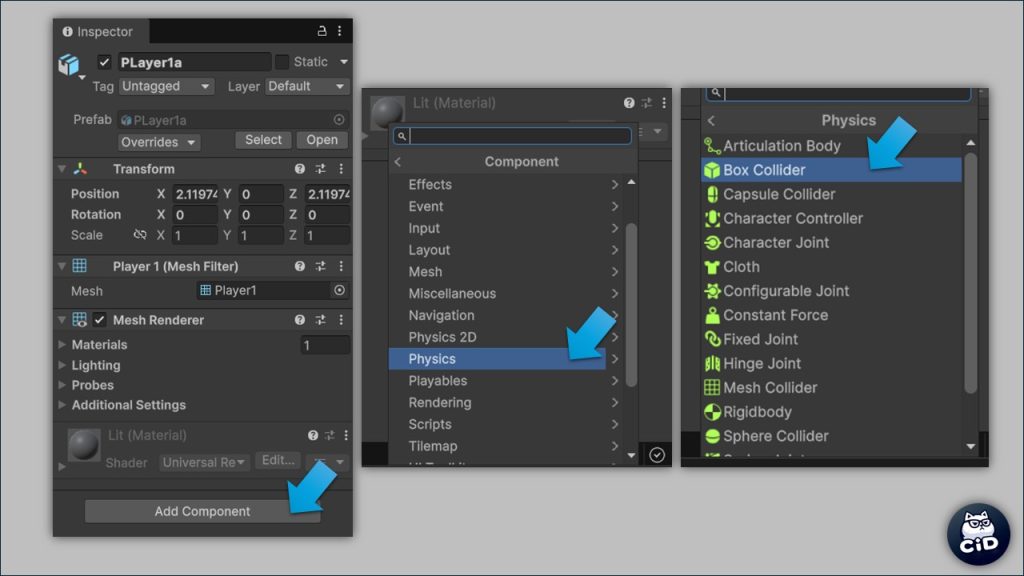Toggle the Scale constrain proportions link icon
1024x576 pixels.
[140, 235]
